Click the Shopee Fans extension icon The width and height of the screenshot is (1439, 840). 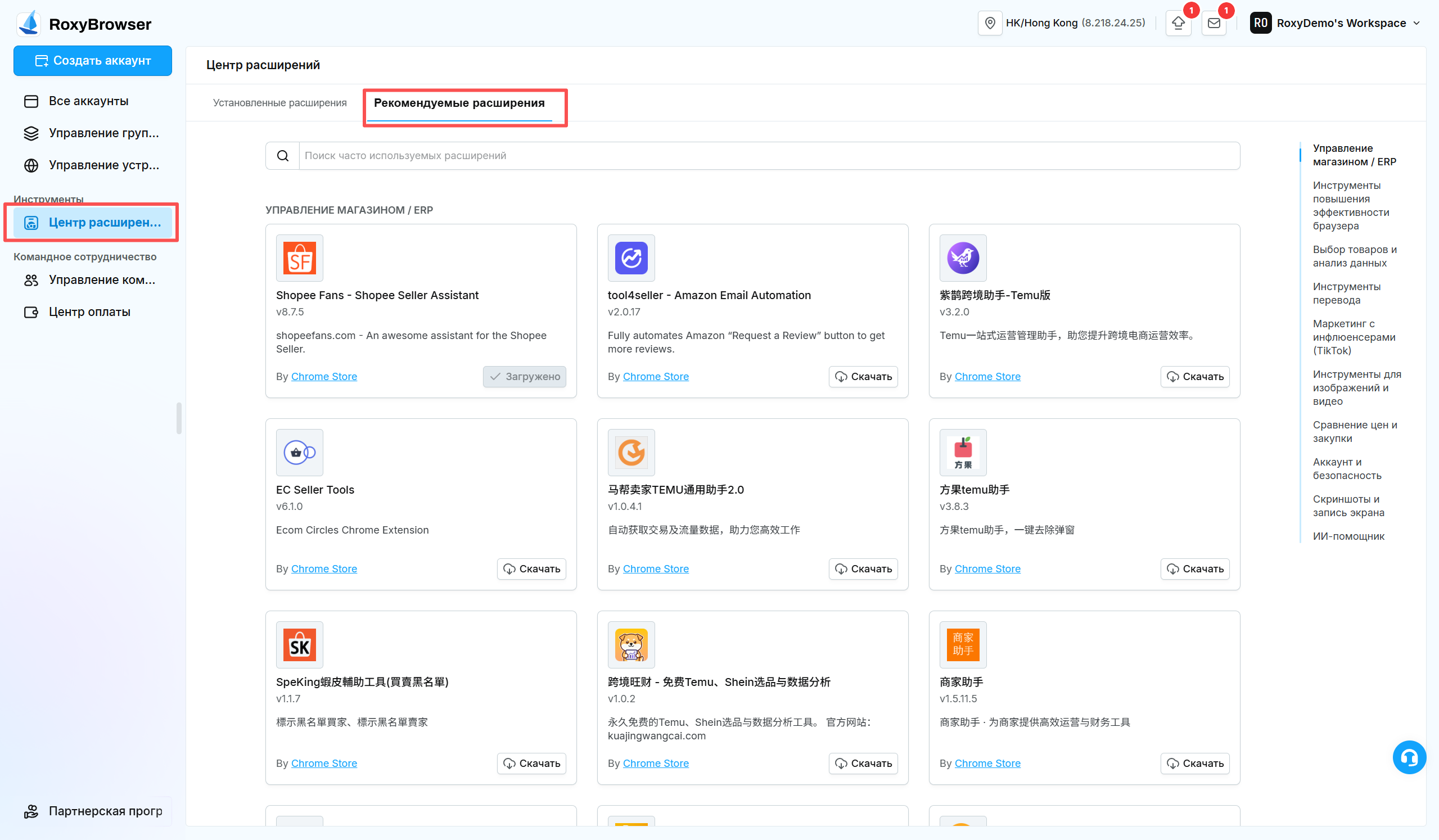[300, 258]
